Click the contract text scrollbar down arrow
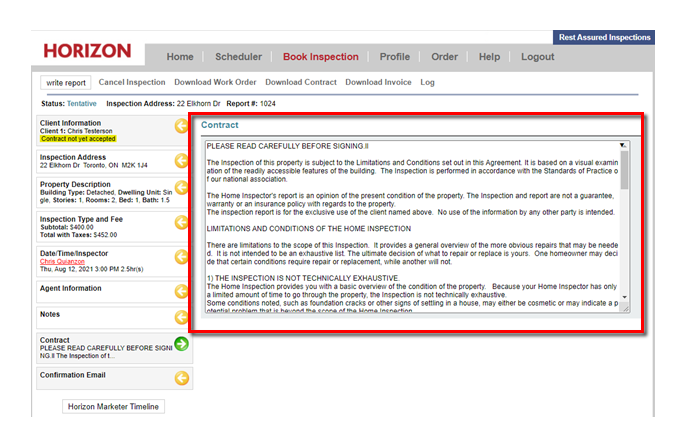 point(624,298)
